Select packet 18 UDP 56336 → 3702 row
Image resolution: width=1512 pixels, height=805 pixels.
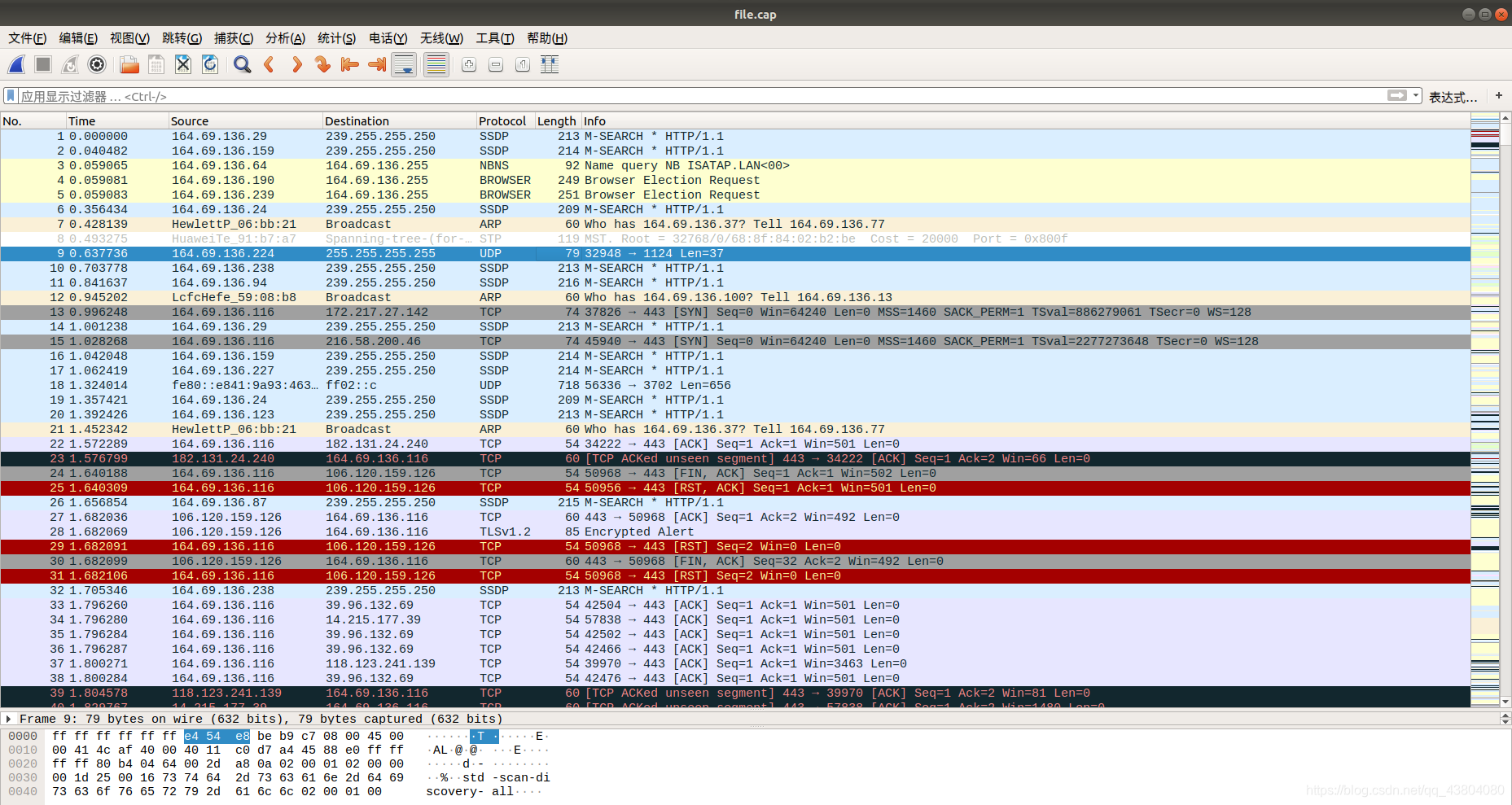(735, 385)
